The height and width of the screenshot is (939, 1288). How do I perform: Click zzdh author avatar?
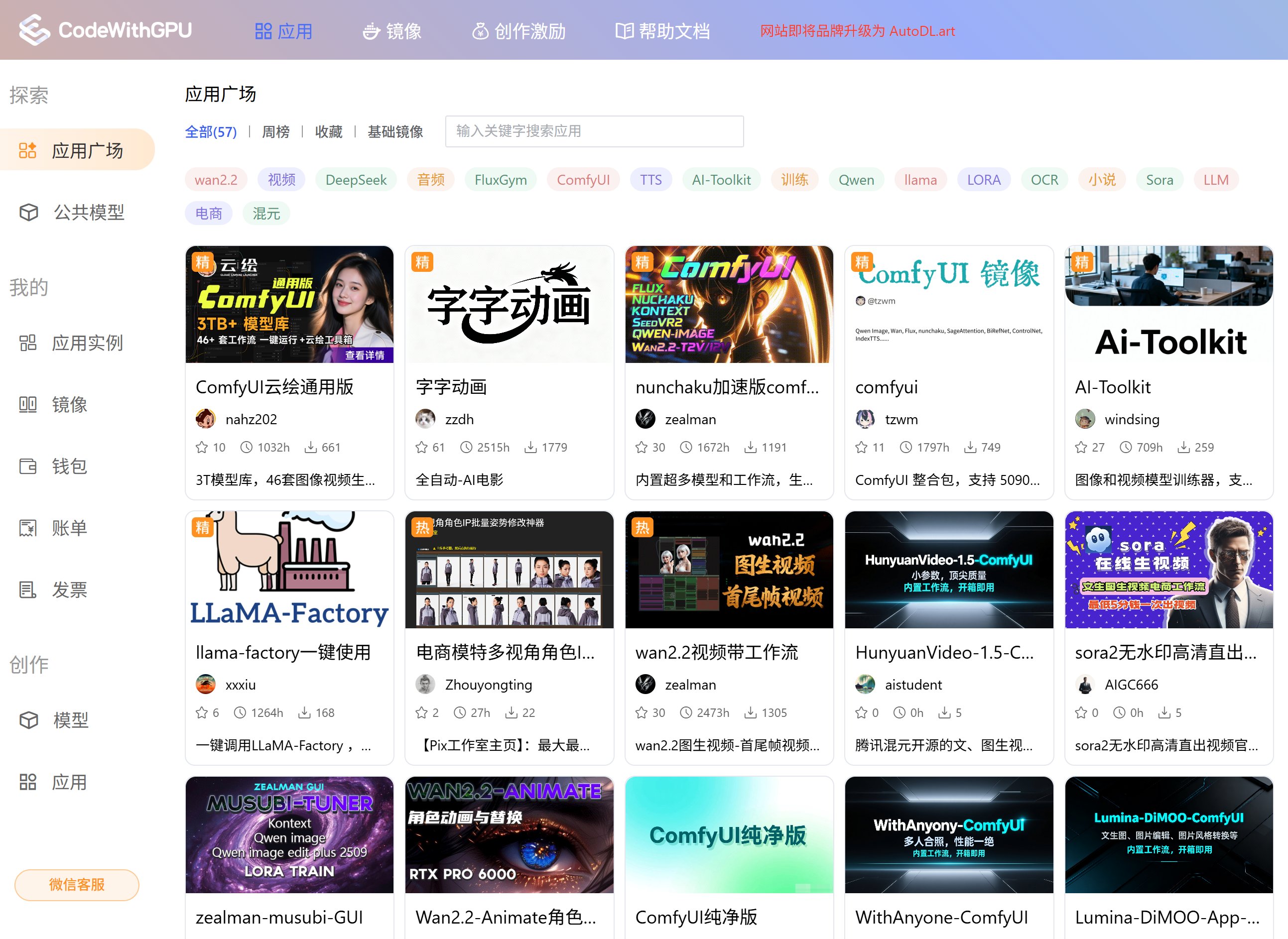coord(425,419)
